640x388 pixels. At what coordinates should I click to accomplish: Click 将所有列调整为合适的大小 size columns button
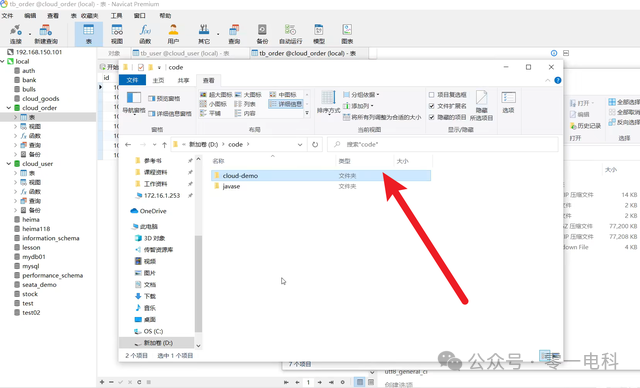[382, 117]
